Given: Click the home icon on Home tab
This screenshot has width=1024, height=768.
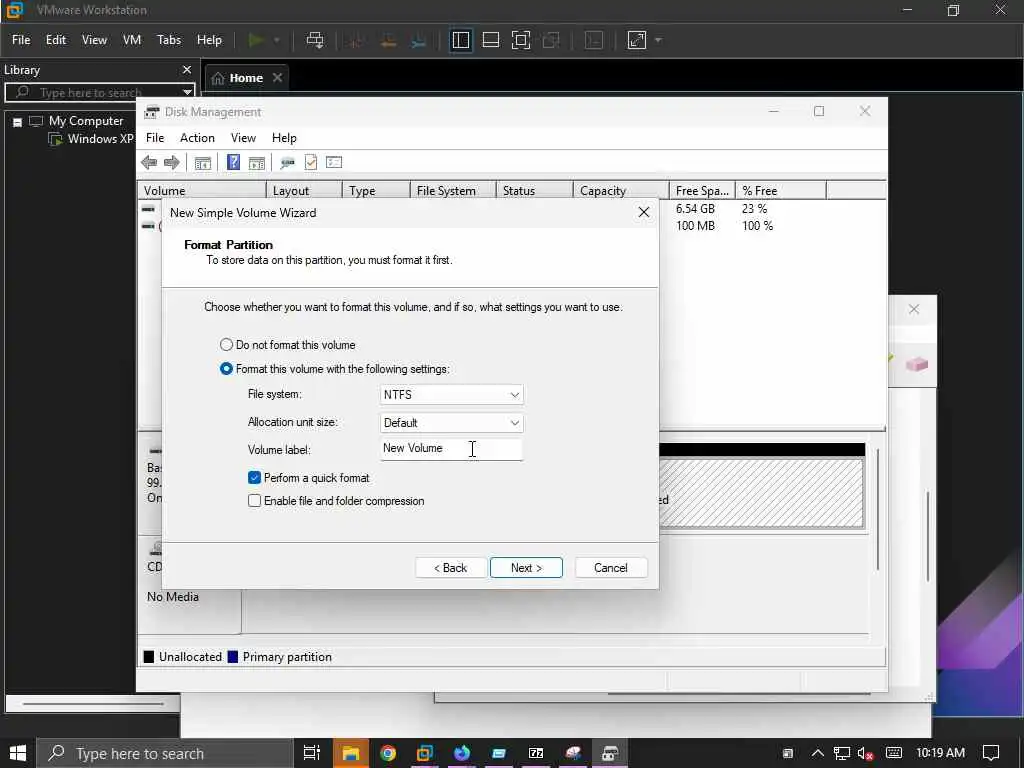Looking at the screenshot, I should 218,78.
